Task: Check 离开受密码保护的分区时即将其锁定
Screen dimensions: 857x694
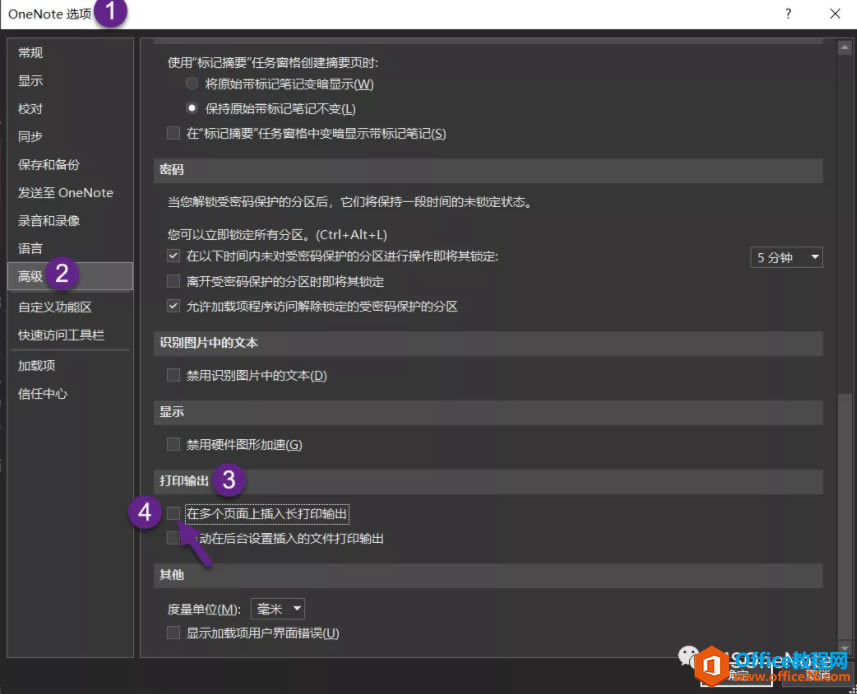Action: coord(173,281)
